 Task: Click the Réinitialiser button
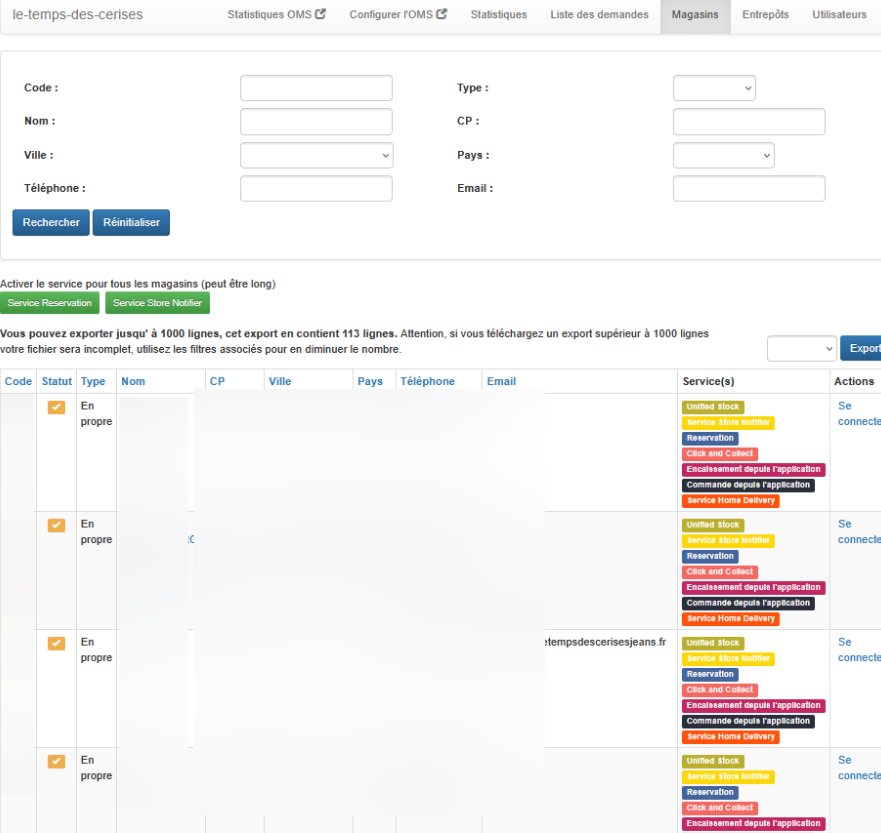pos(131,222)
